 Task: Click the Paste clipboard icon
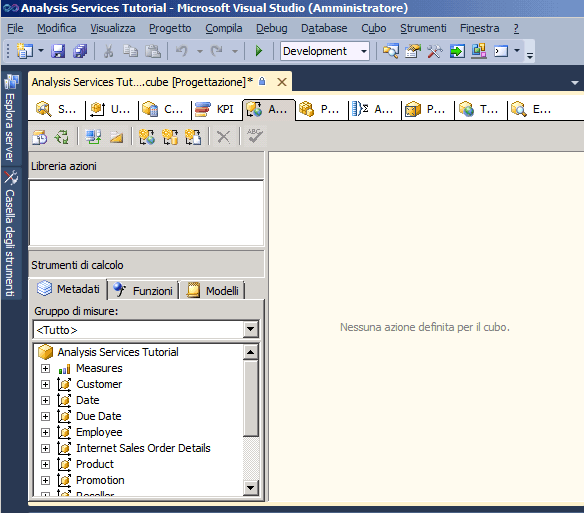coord(153,51)
